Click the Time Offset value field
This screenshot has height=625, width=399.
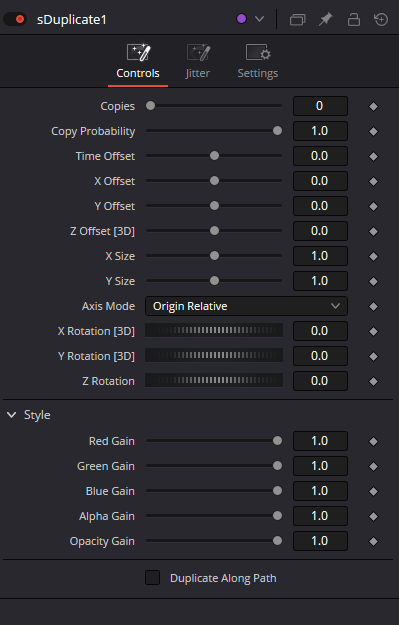click(320, 156)
